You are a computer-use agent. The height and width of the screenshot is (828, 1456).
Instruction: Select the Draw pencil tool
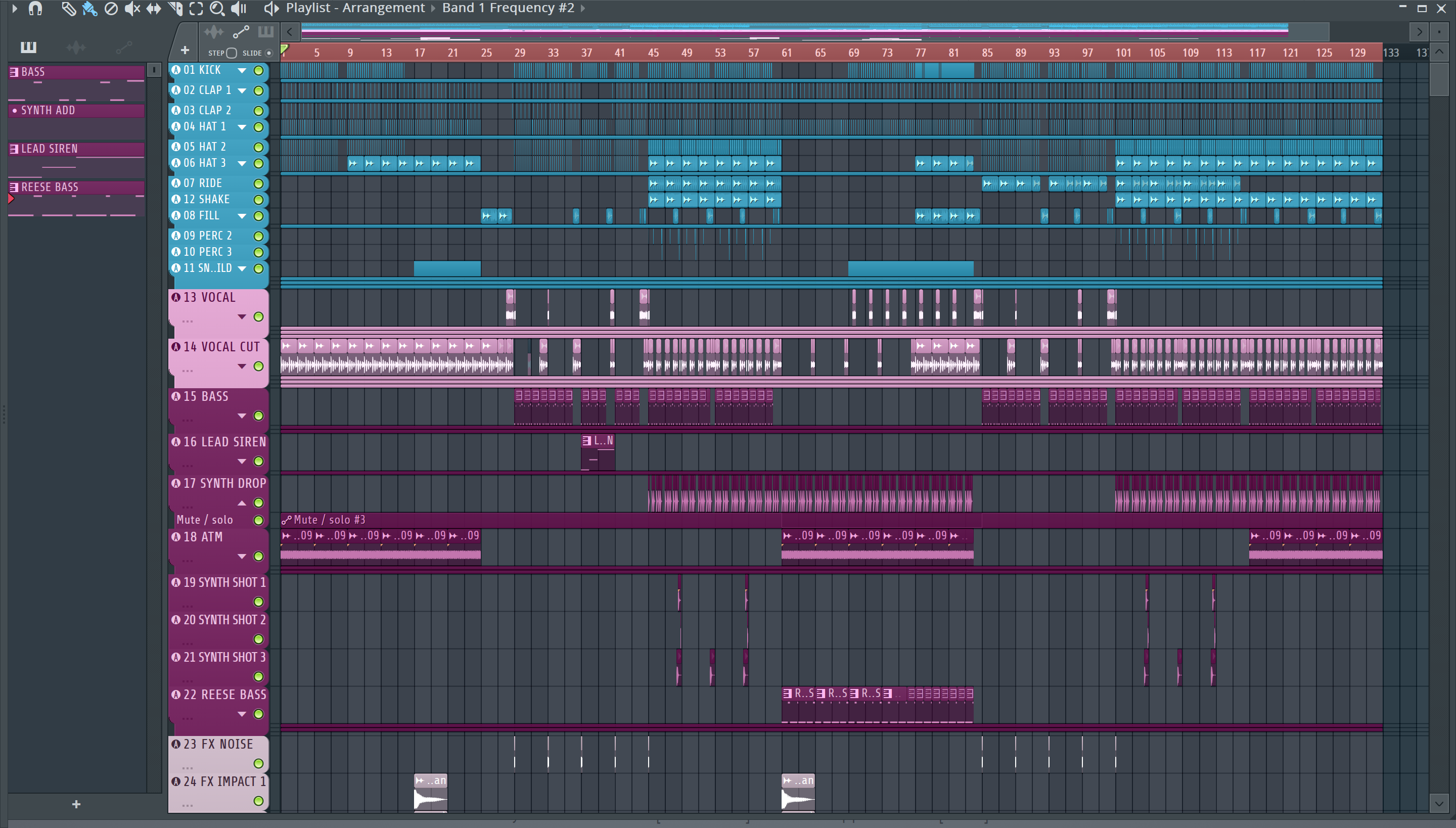click(69, 9)
